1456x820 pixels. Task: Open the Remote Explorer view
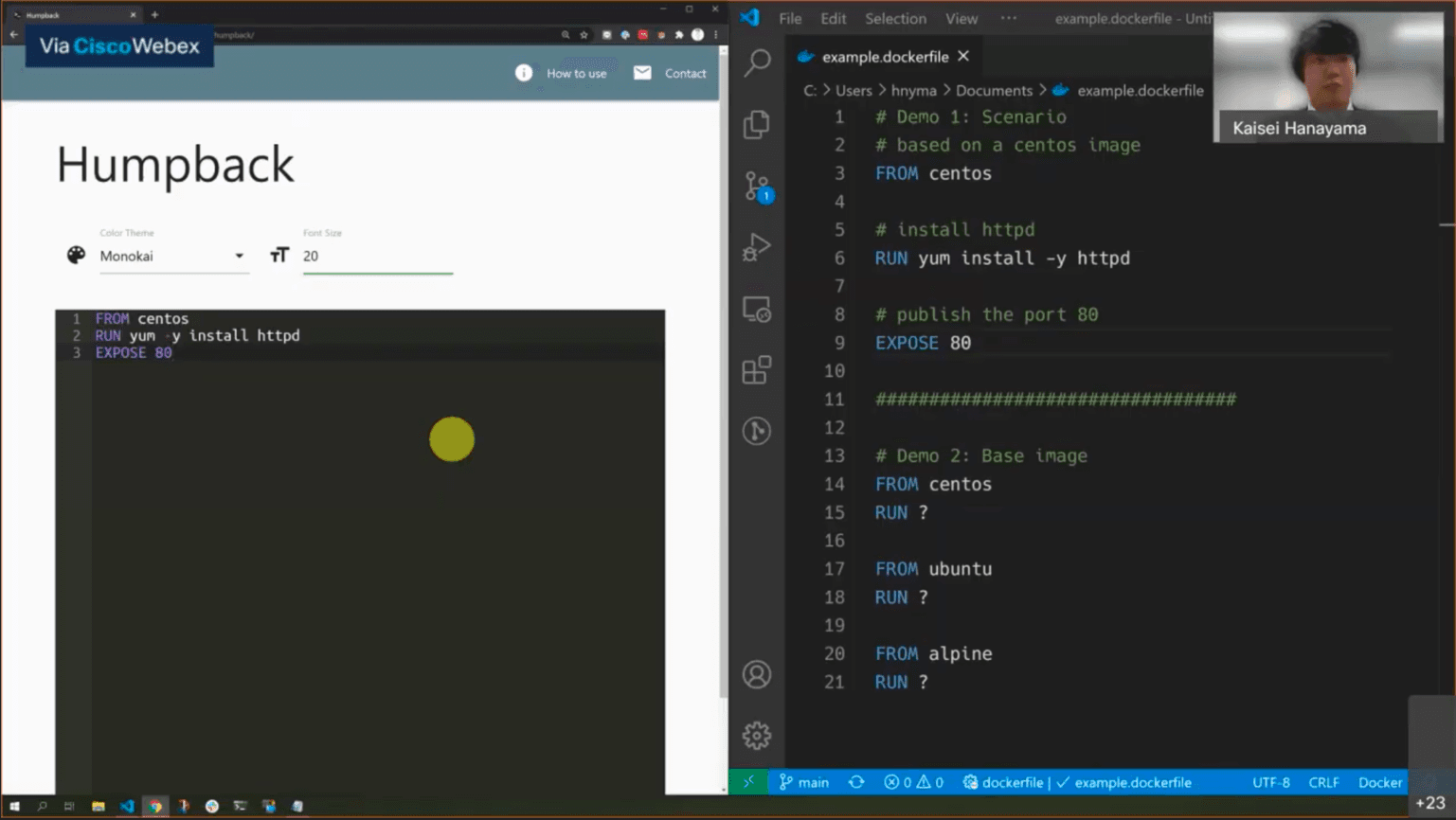757,310
